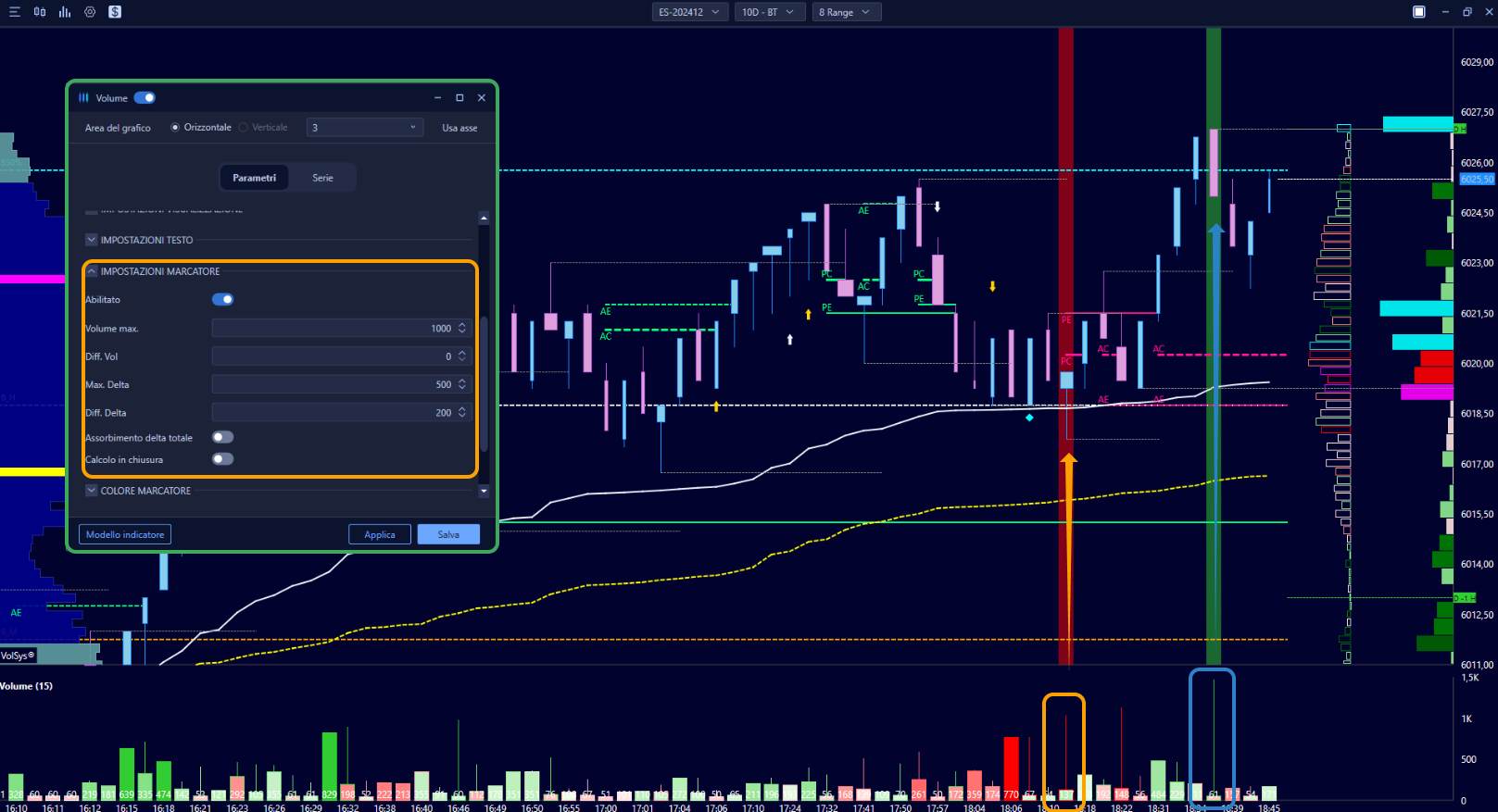Click the VolSys logo label
Image resolution: width=1498 pixels, height=812 pixels.
tap(18, 656)
